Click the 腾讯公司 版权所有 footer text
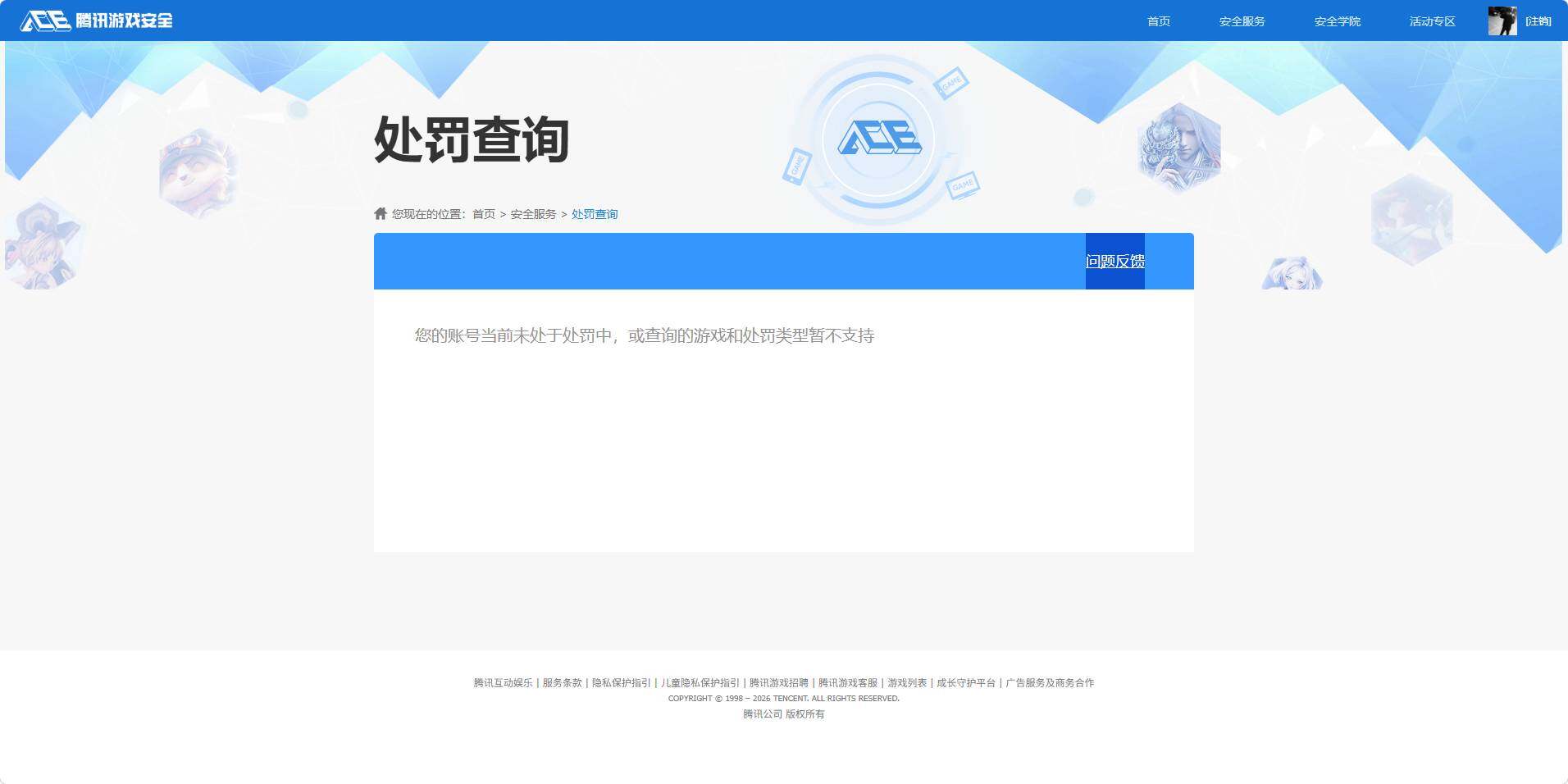1568x784 pixels. (x=783, y=714)
